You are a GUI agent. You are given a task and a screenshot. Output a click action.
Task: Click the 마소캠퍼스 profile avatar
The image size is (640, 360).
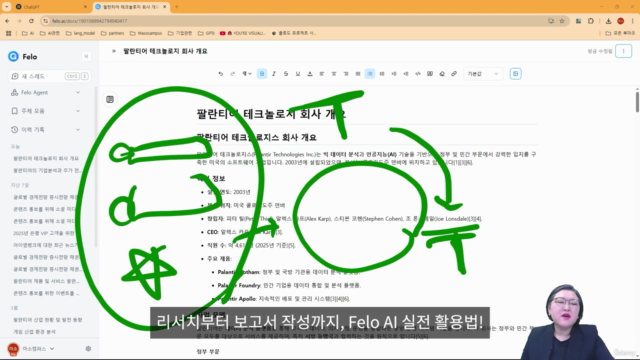click(x=13, y=349)
